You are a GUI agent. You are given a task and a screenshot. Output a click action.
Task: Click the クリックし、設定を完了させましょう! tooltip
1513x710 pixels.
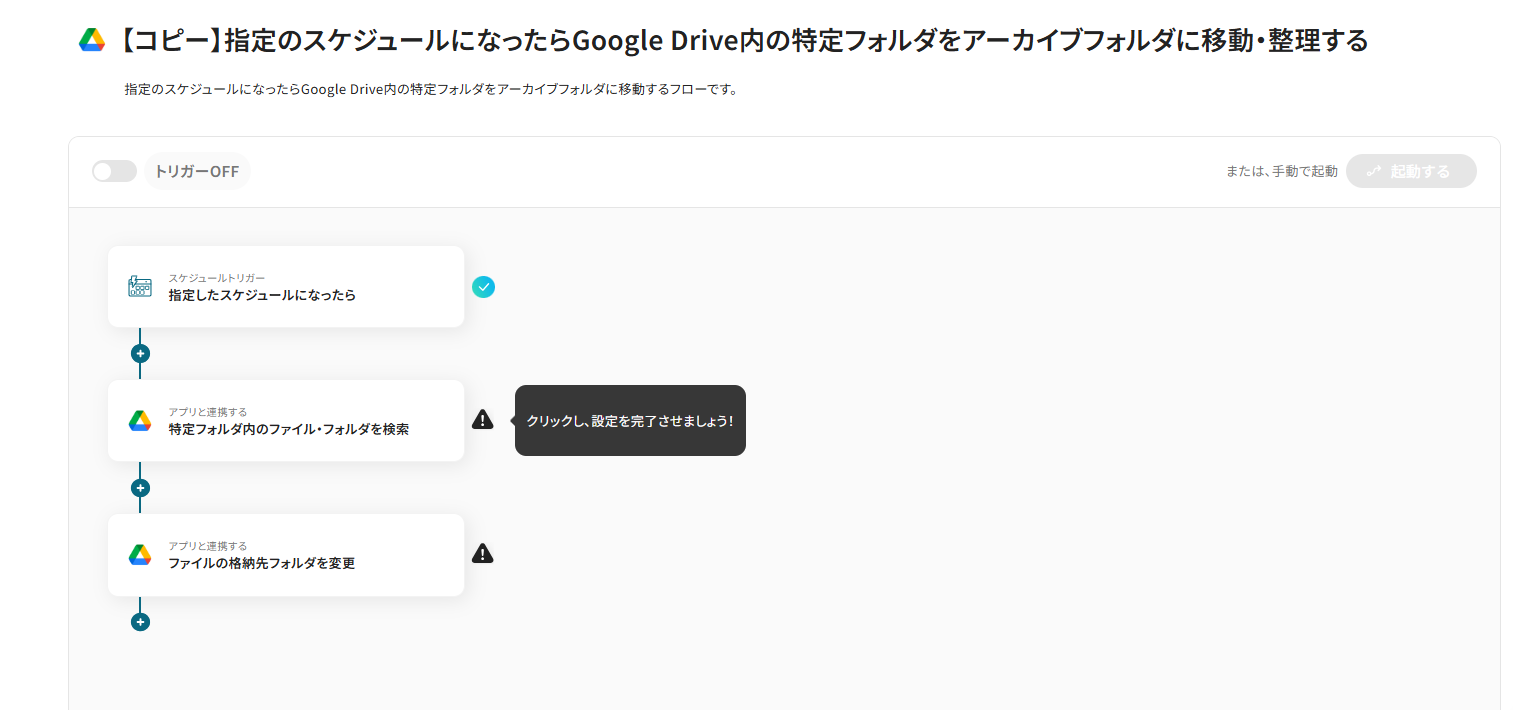pos(630,421)
